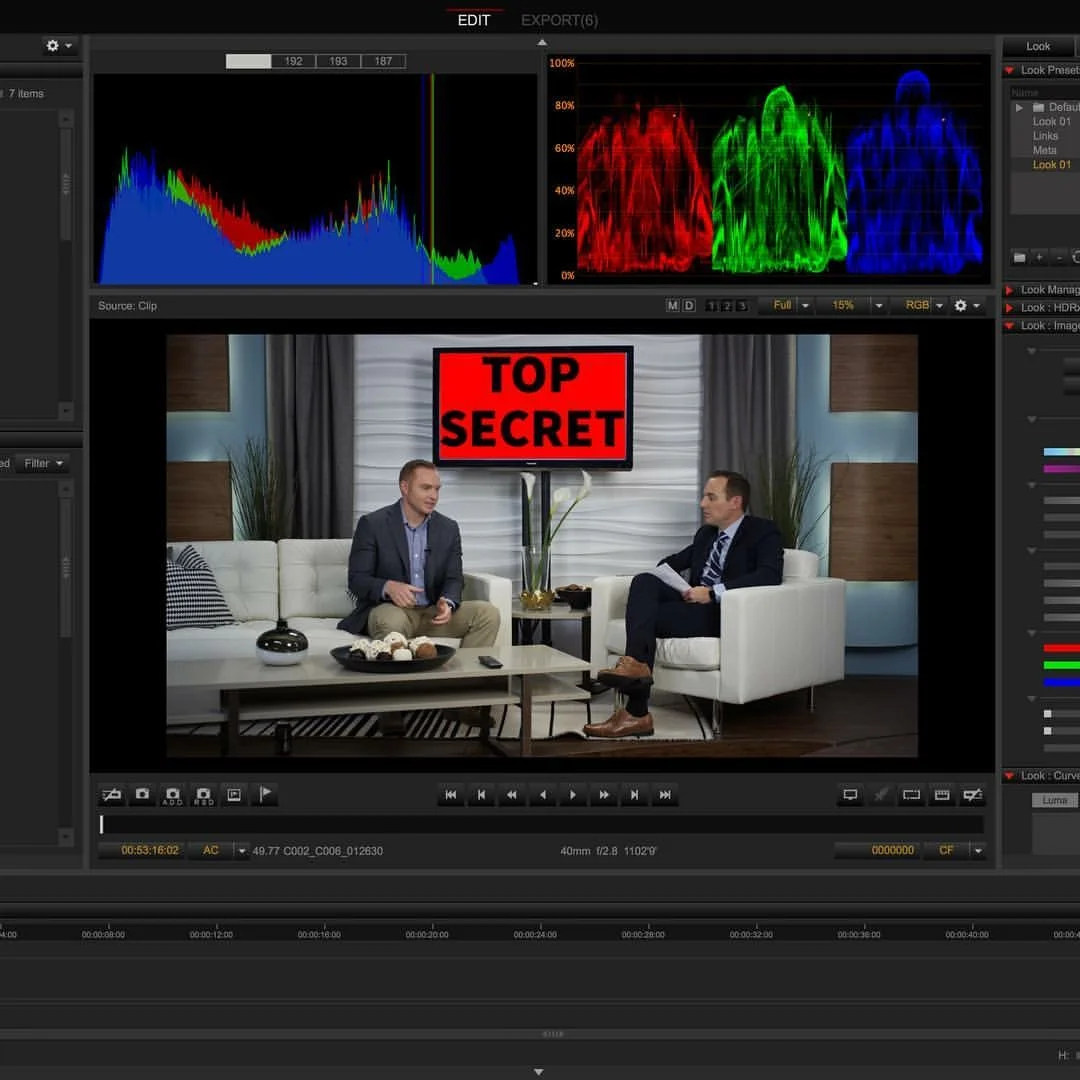Click the framed play preview icon

pyautogui.click(x=234, y=795)
